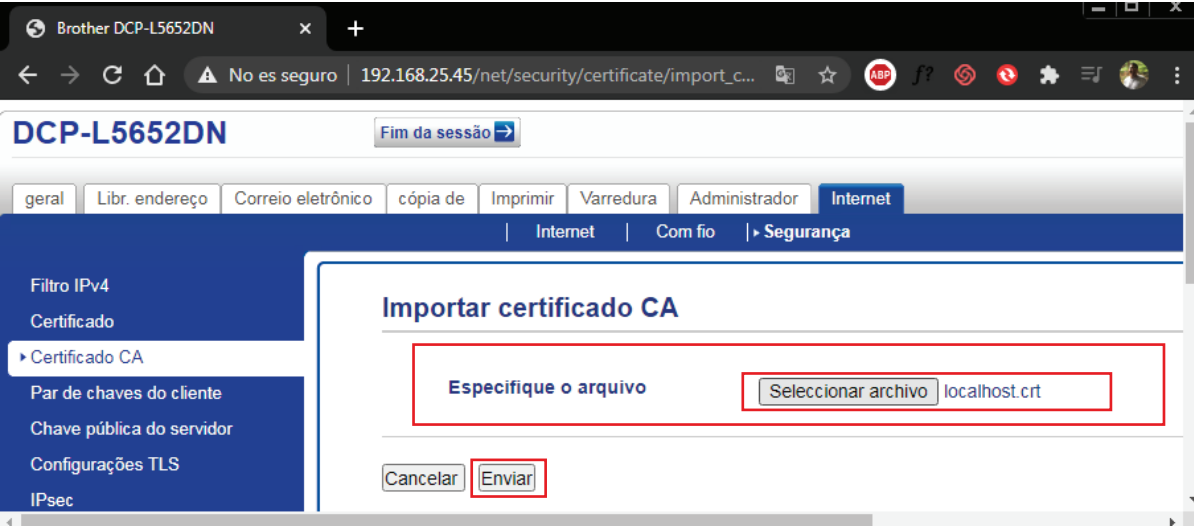
Task: Open Configurações TLS in sidebar
Action: click(x=105, y=465)
